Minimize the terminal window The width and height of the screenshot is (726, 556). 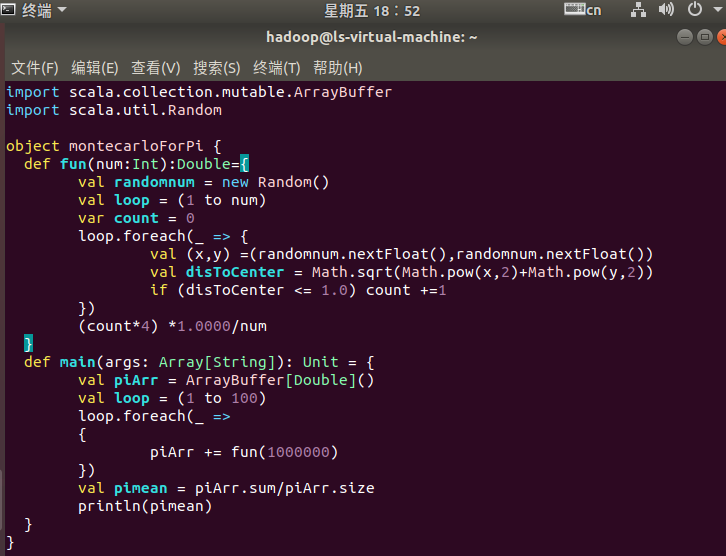tap(685, 37)
